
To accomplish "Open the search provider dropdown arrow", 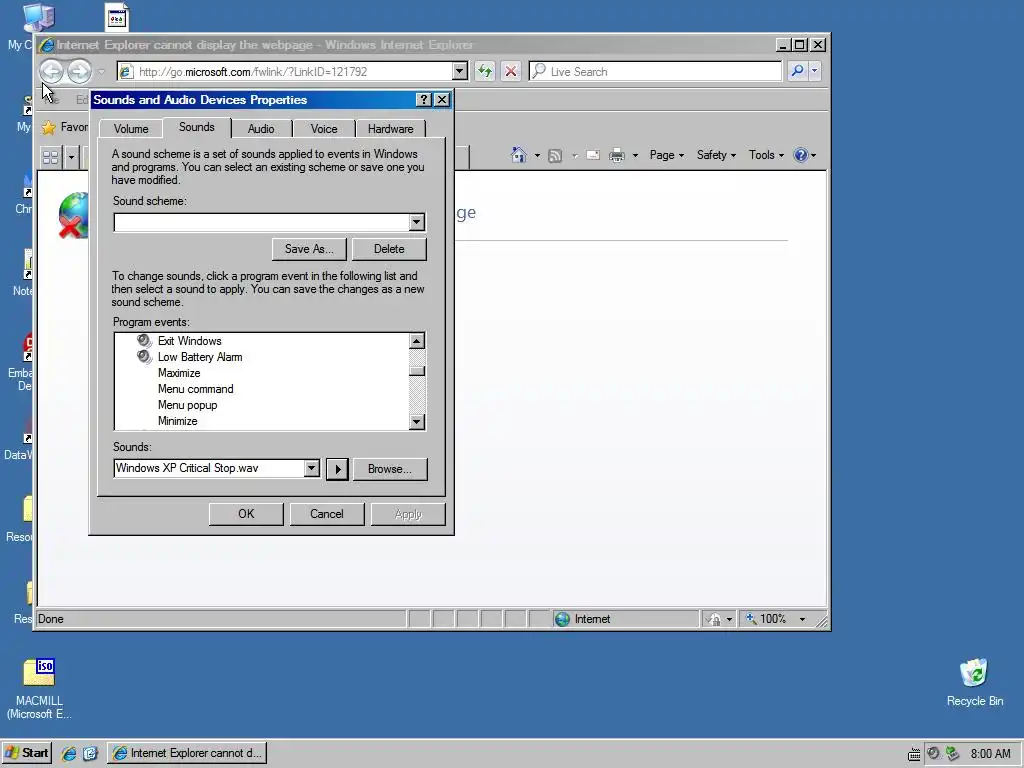I will [815, 71].
